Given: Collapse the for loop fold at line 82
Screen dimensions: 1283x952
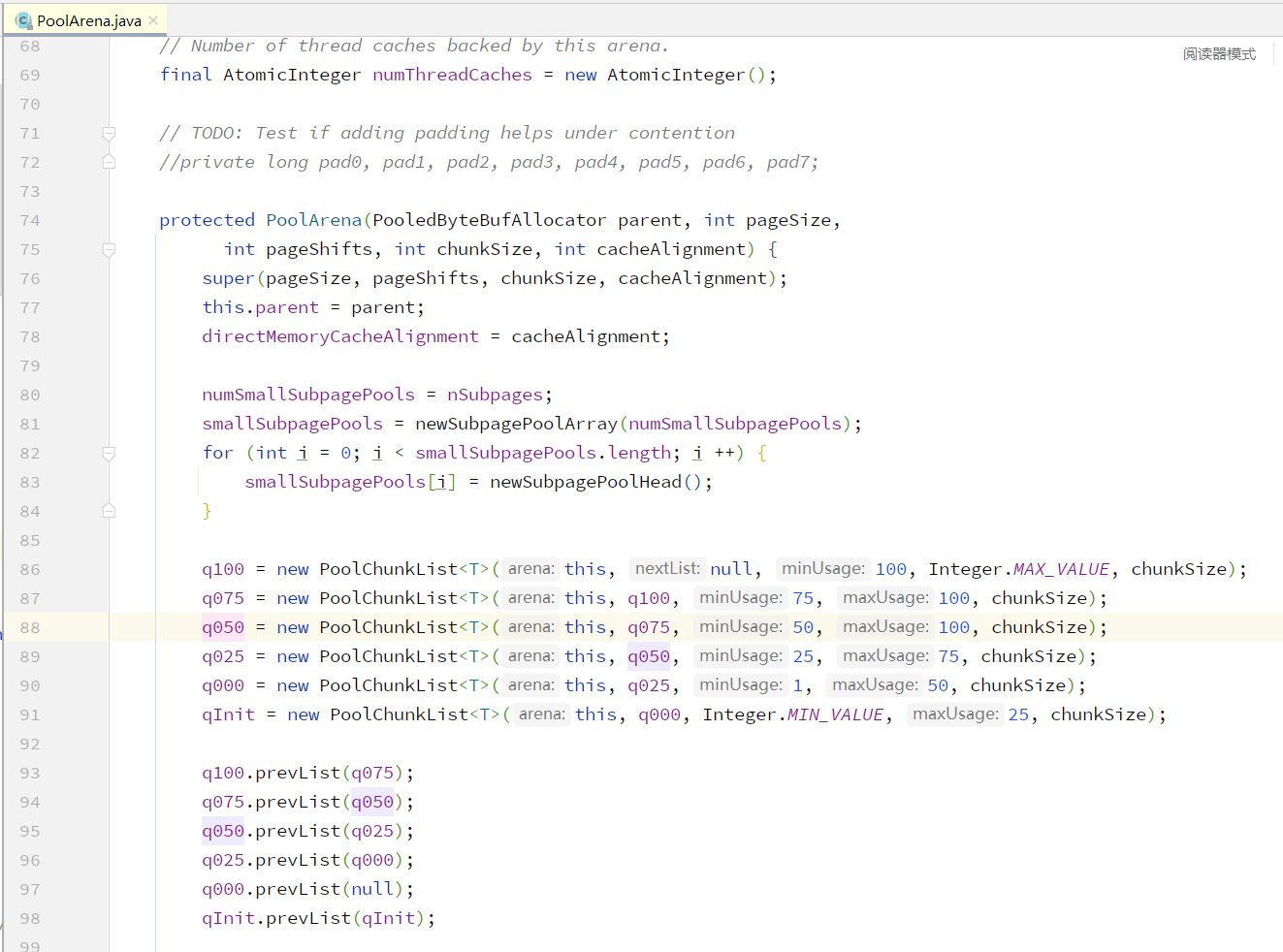Looking at the screenshot, I should click(109, 453).
